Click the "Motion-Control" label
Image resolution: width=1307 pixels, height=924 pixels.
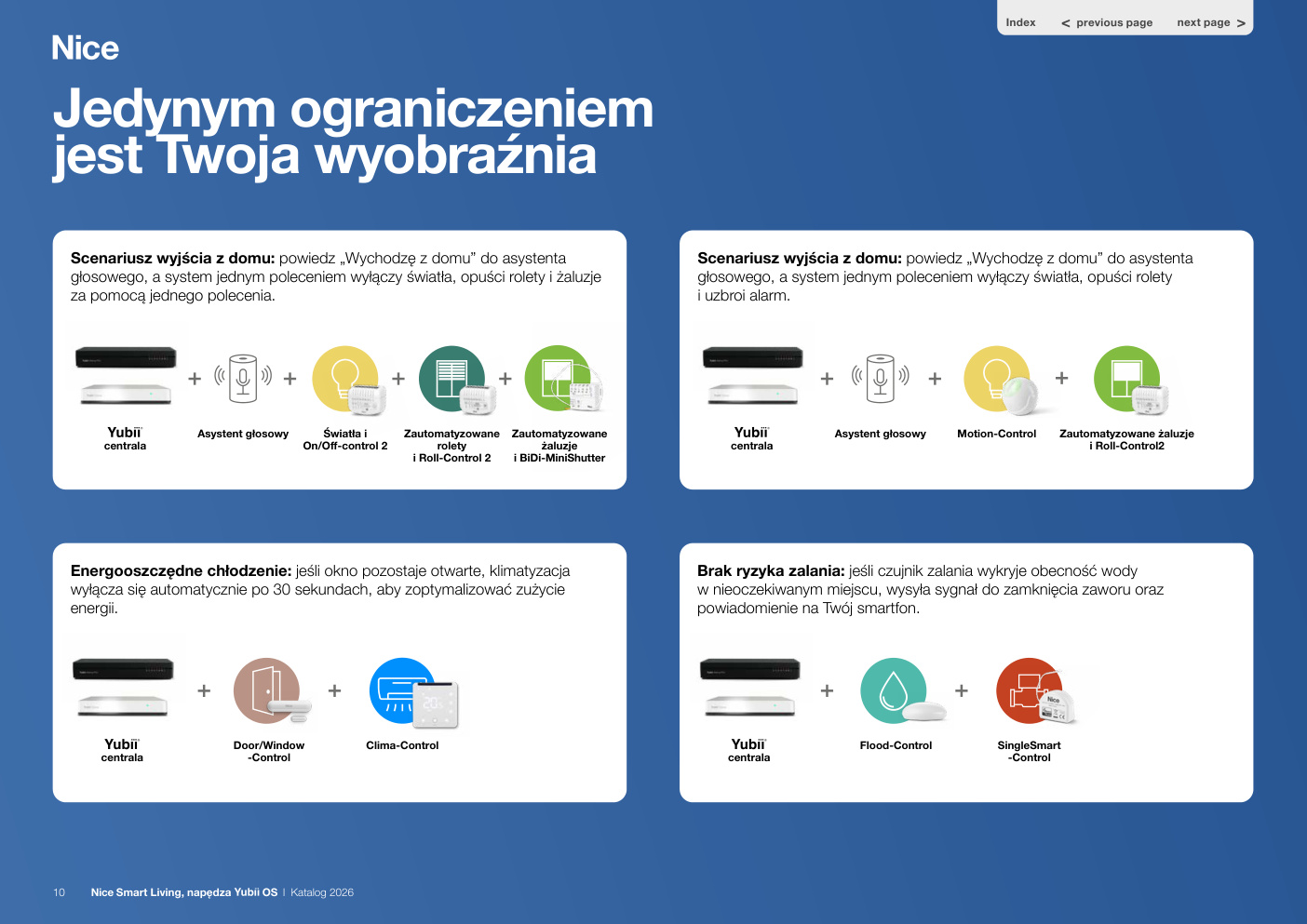click(997, 434)
